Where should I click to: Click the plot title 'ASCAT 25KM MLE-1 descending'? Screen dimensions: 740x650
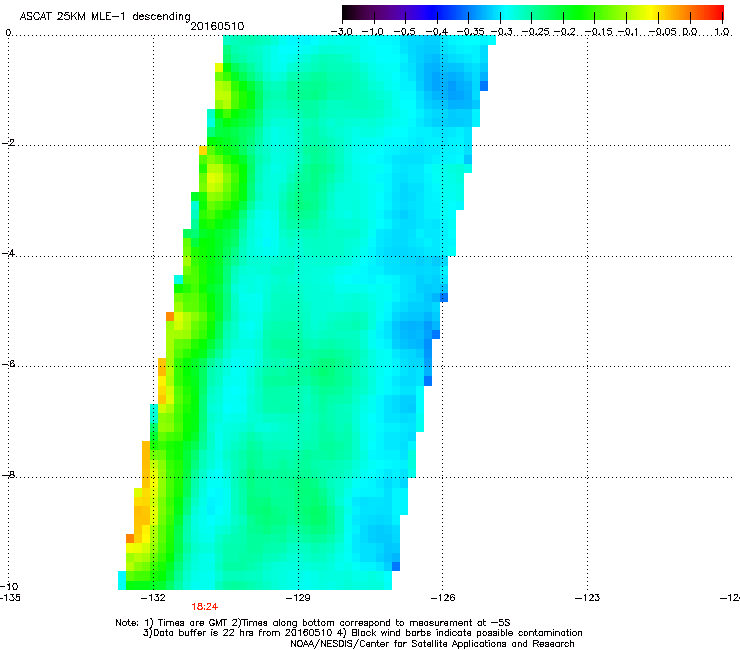pos(105,17)
